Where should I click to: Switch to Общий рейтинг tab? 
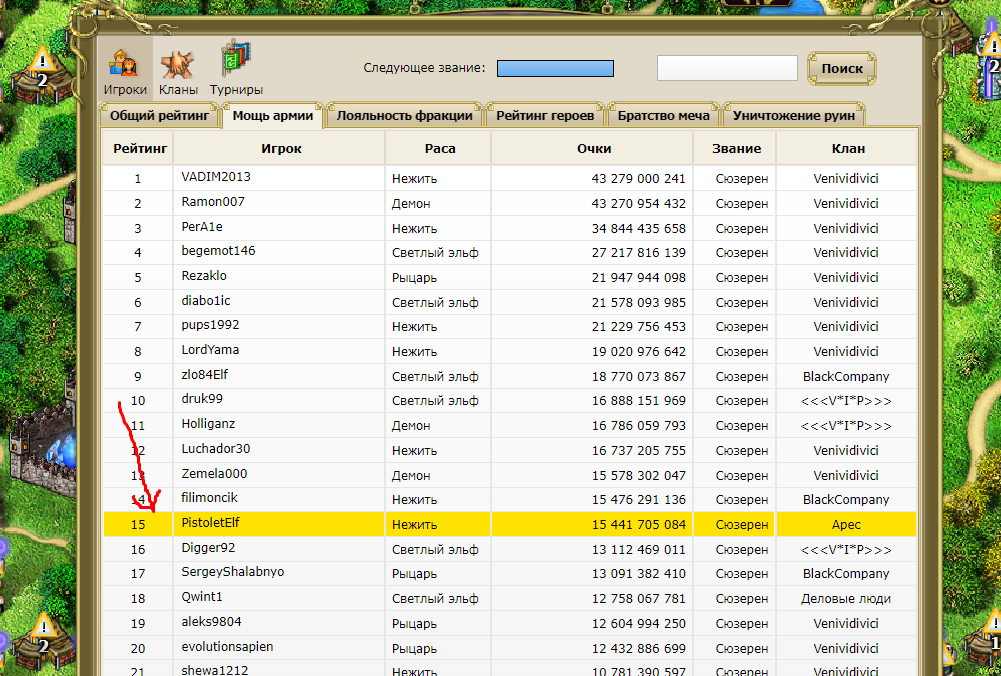click(159, 116)
